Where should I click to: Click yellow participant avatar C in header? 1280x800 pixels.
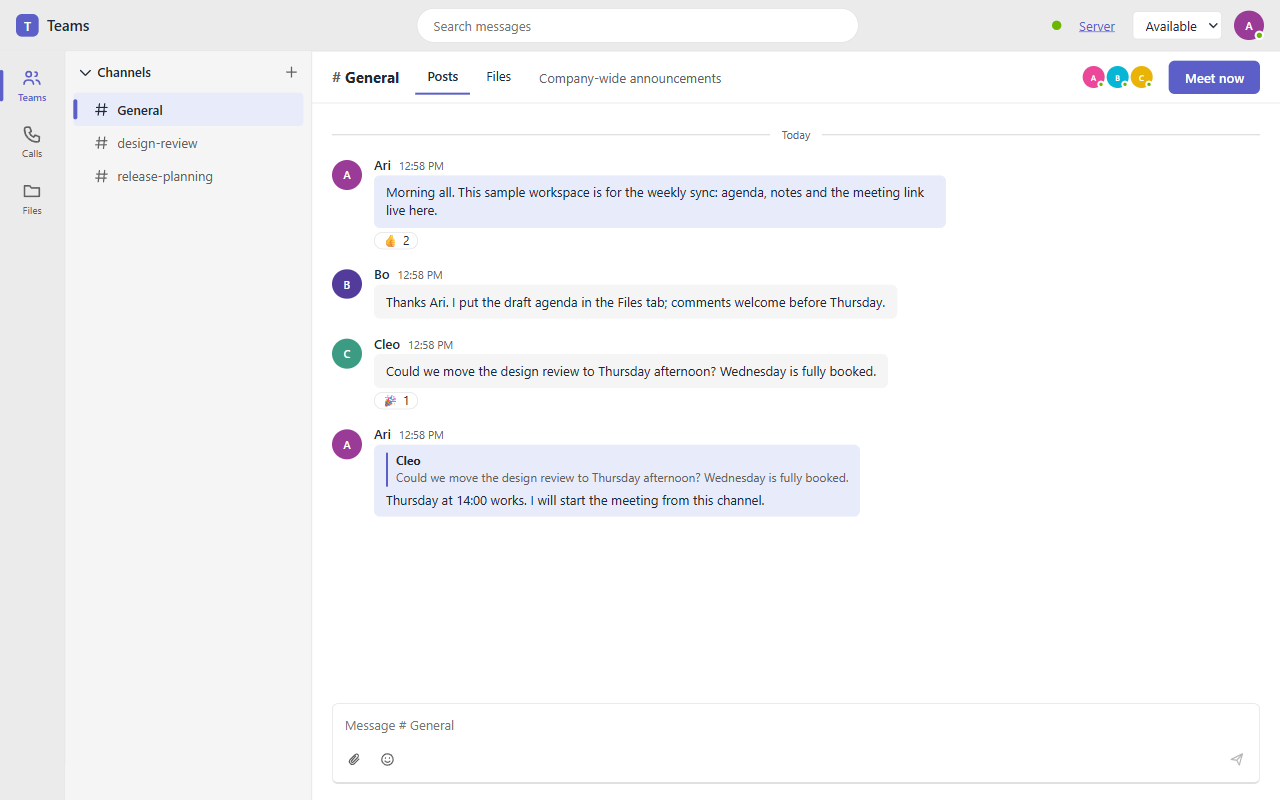point(1141,77)
